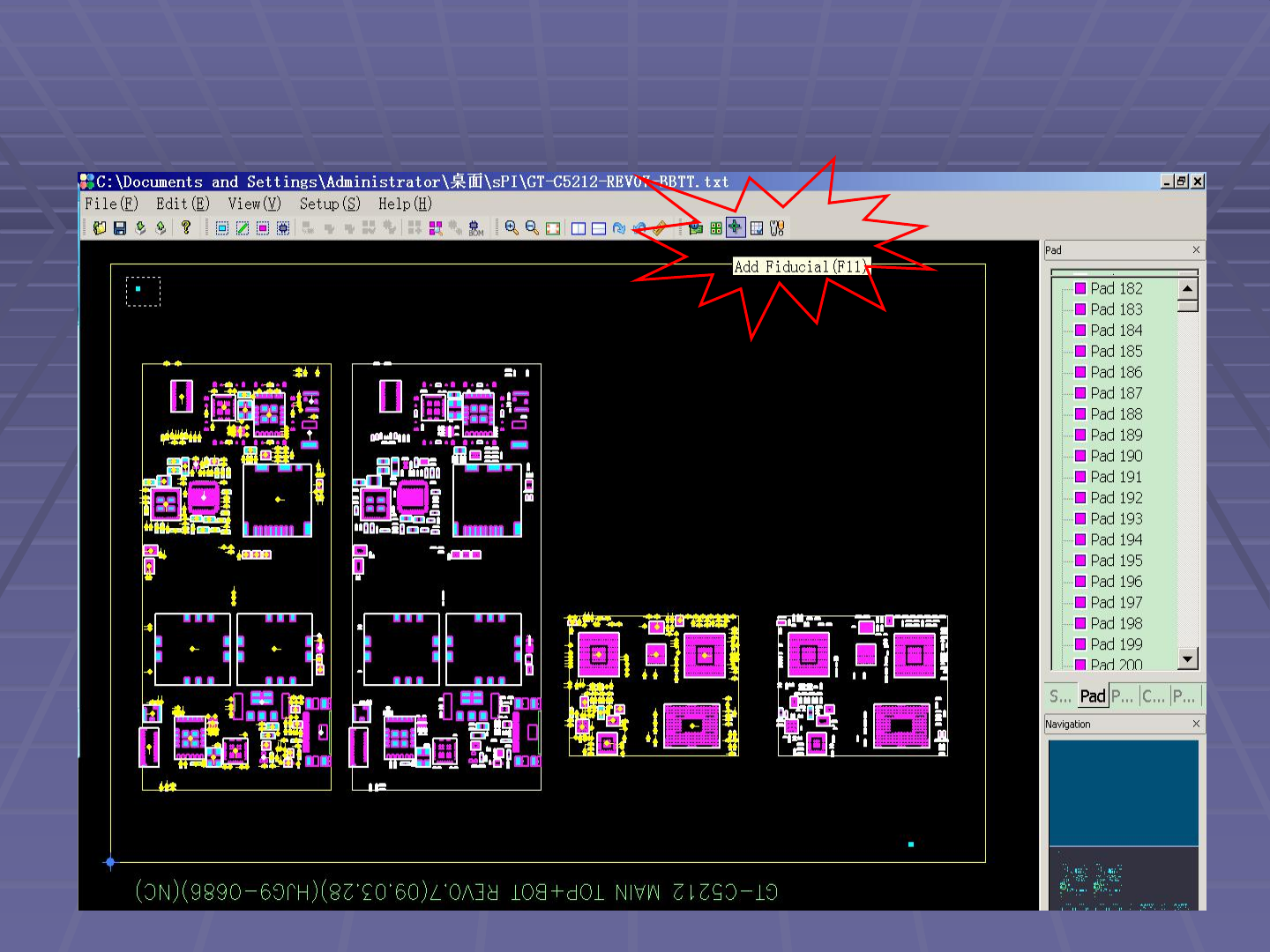This screenshot has width=1270, height=952.
Task: Open a file with the folder icon
Action: coord(100,228)
